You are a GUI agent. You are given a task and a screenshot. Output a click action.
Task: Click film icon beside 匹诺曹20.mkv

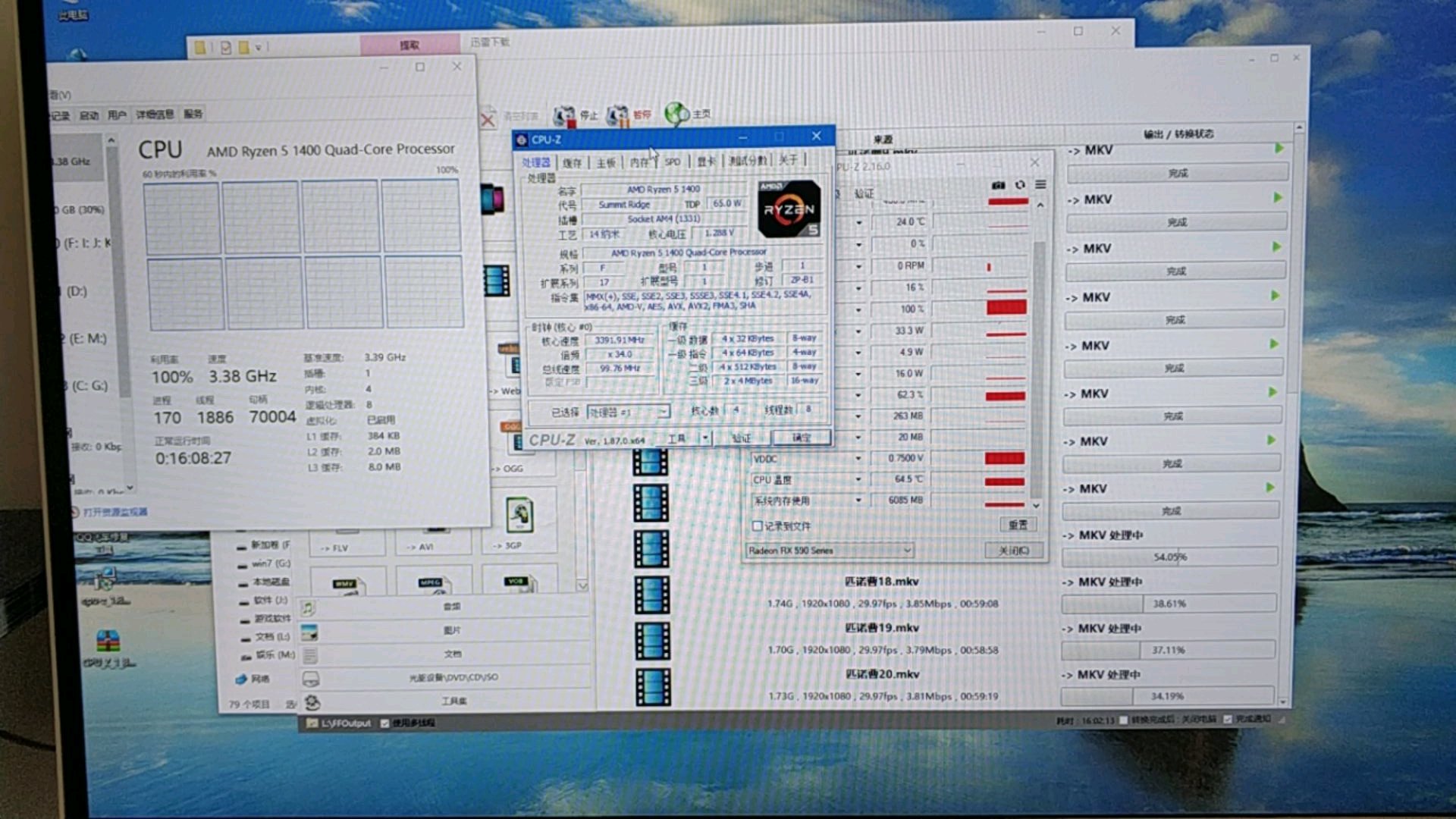653,687
